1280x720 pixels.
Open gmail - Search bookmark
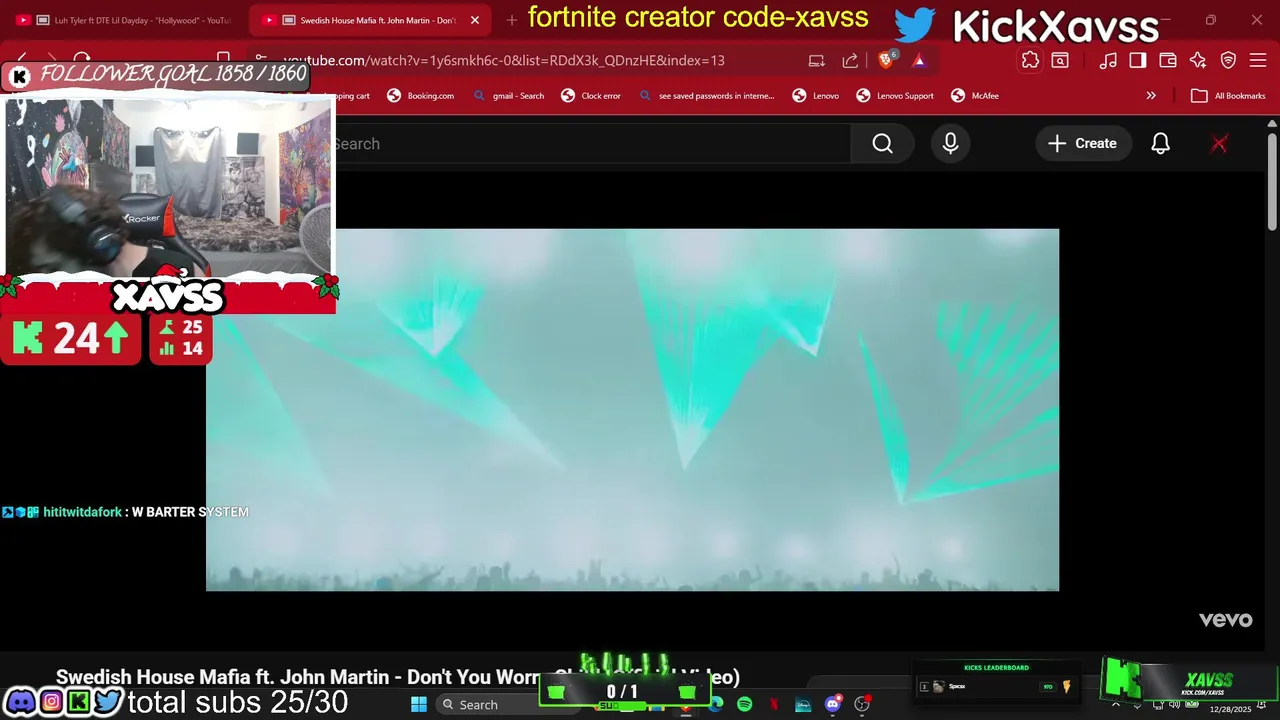click(x=509, y=96)
